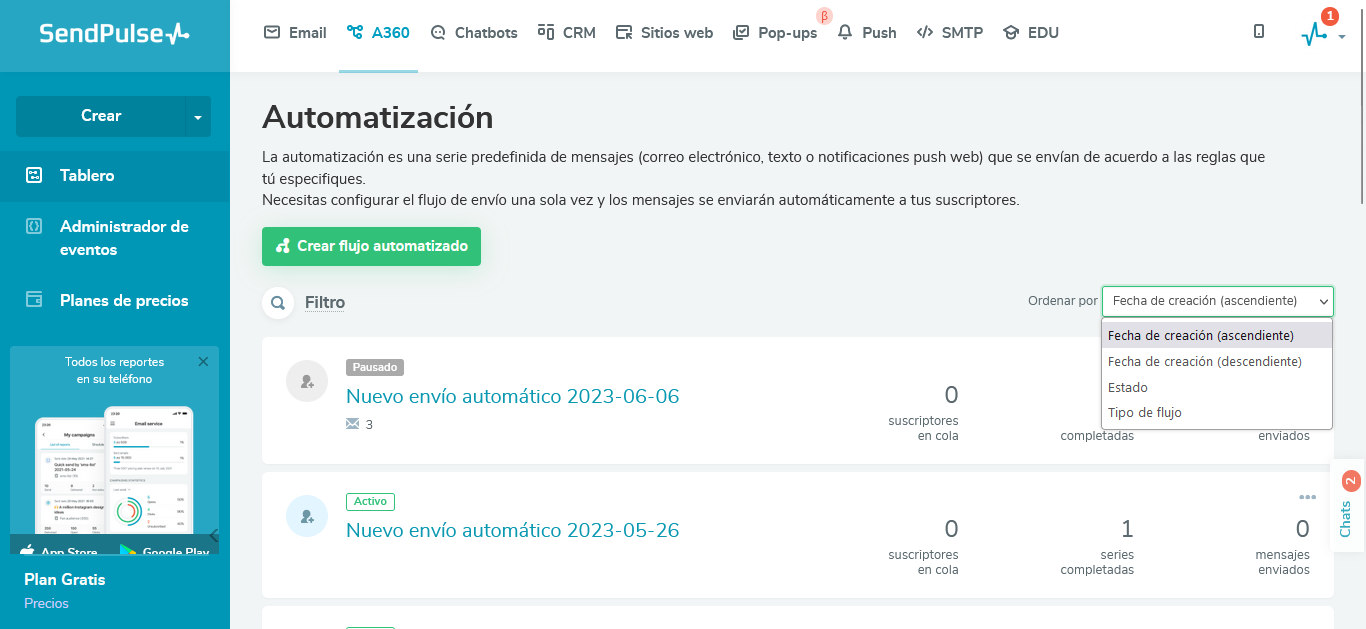Click the Activo status badge

(x=371, y=502)
